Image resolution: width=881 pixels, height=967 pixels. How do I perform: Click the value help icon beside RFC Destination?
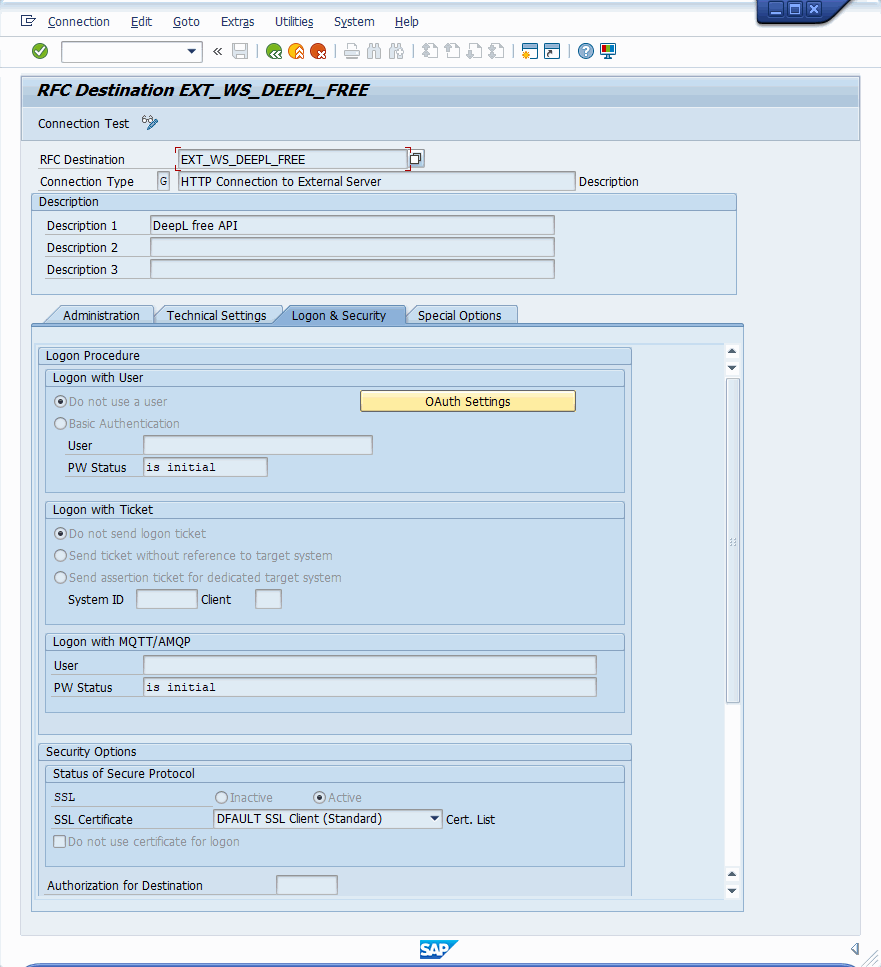416,159
